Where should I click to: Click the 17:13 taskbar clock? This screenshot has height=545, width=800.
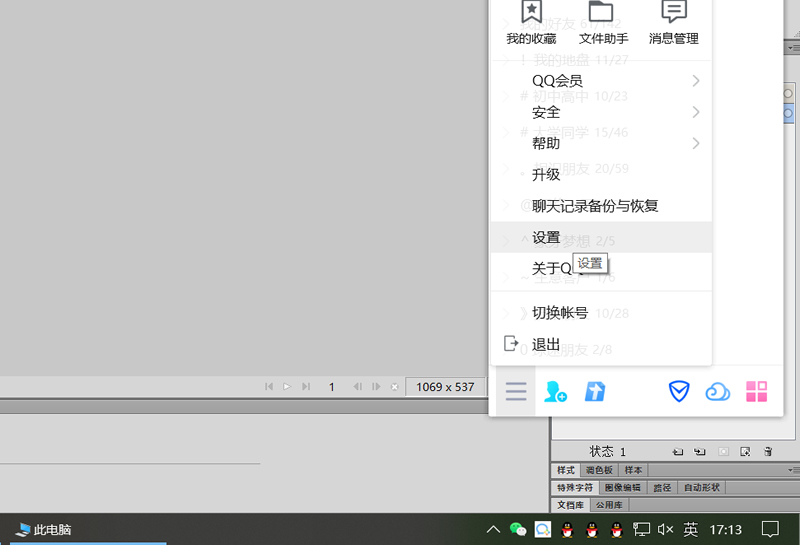726,530
